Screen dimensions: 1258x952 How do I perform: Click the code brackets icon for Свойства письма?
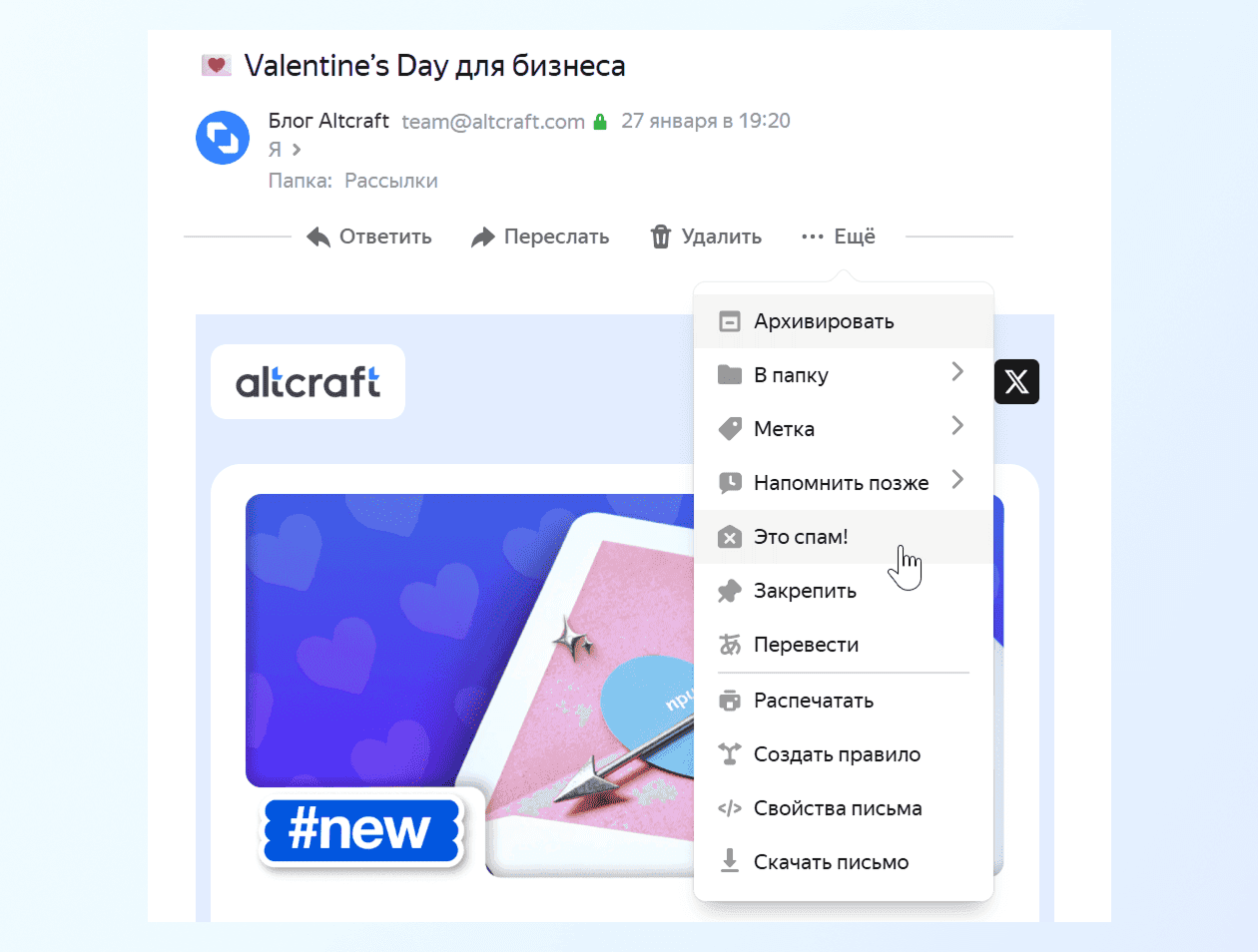[730, 808]
